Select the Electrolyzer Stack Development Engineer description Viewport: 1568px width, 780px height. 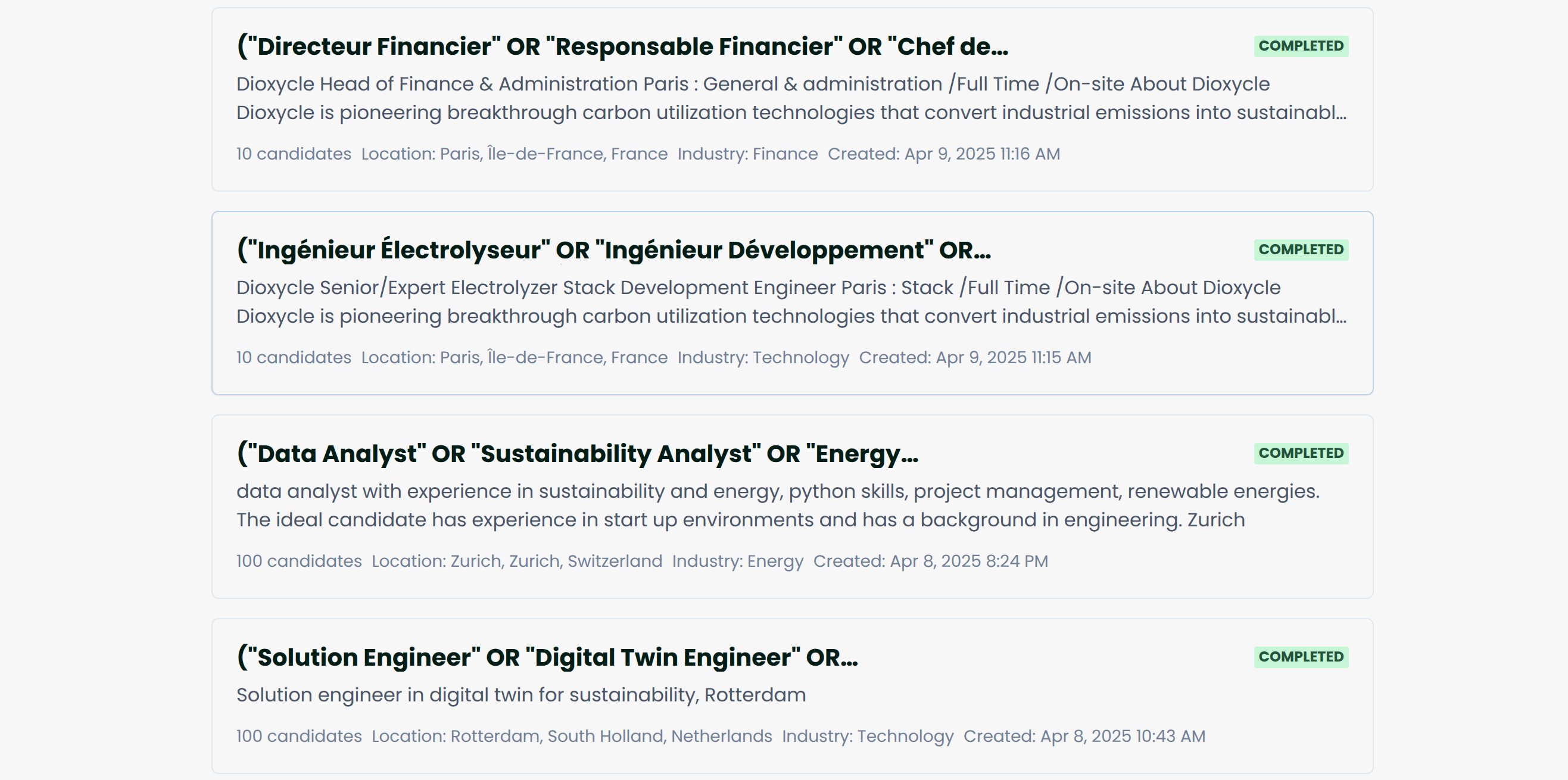coord(791,302)
